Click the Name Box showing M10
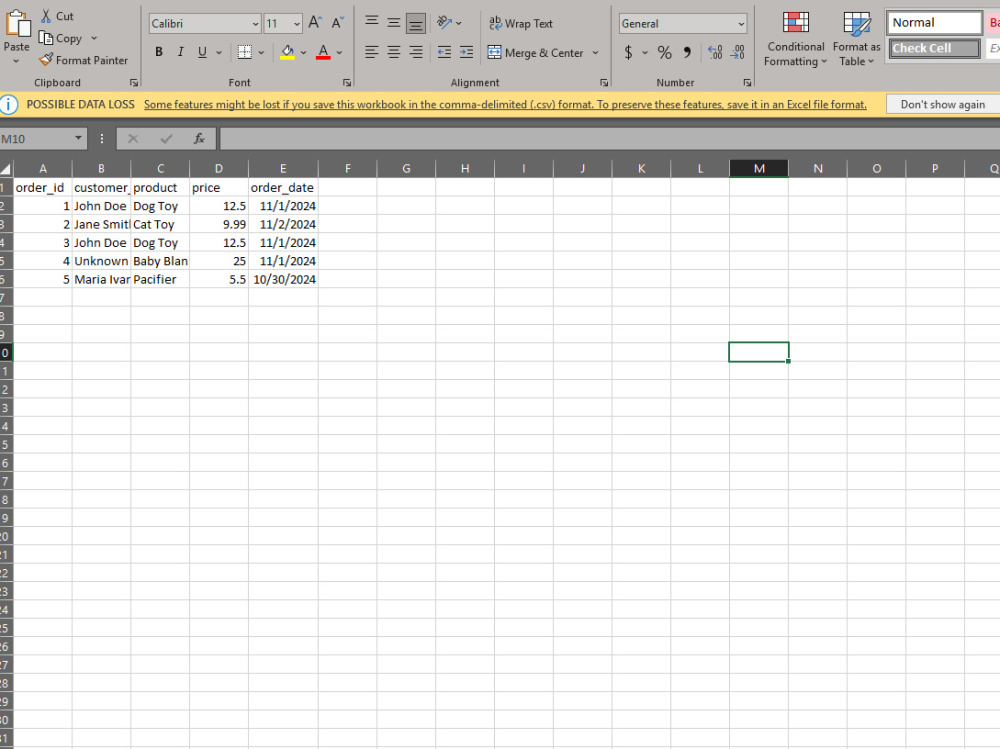This screenshot has height=749, width=1000. 36,138
